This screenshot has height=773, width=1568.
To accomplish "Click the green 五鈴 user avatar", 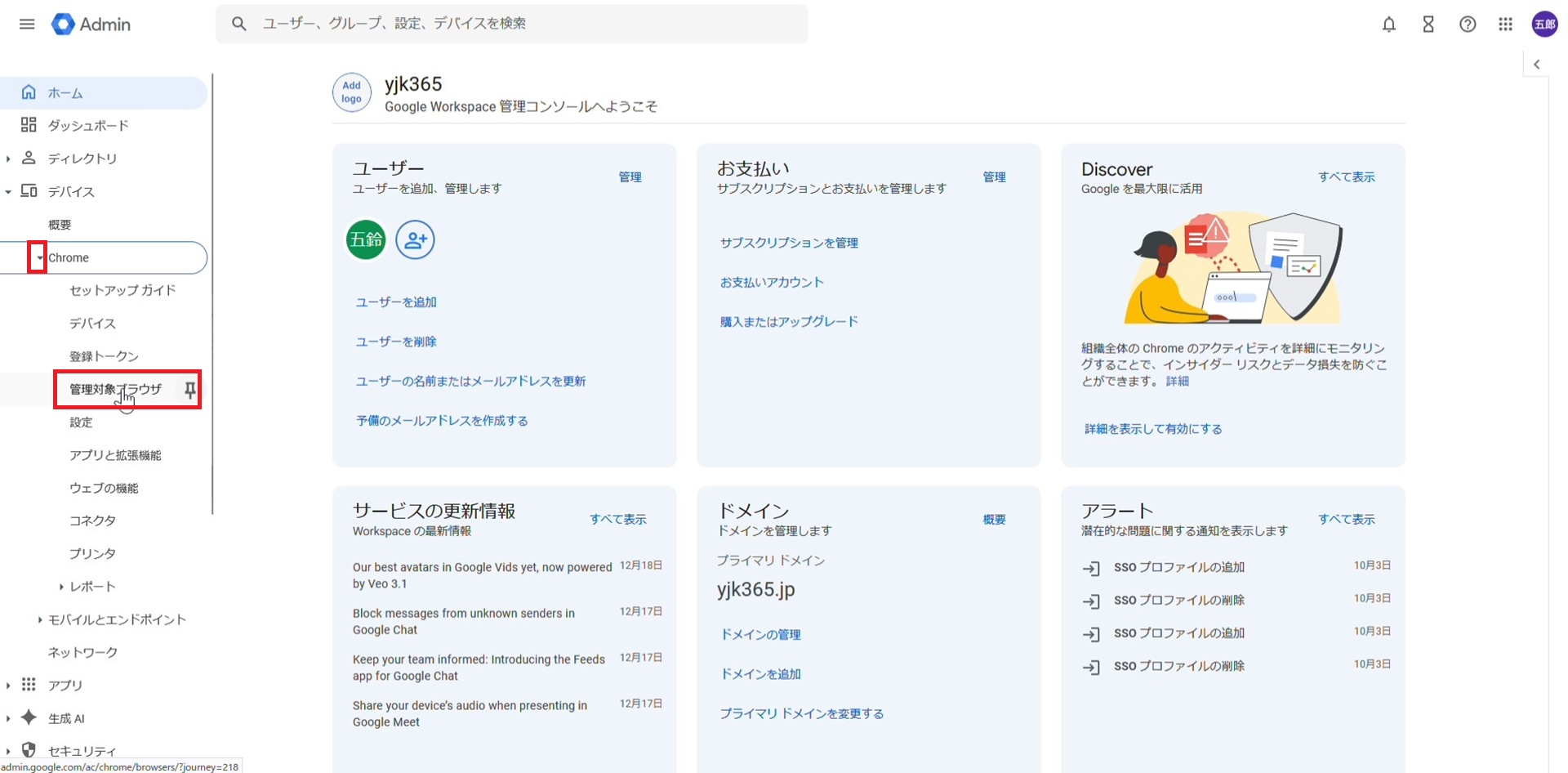I will pyautogui.click(x=366, y=240).
